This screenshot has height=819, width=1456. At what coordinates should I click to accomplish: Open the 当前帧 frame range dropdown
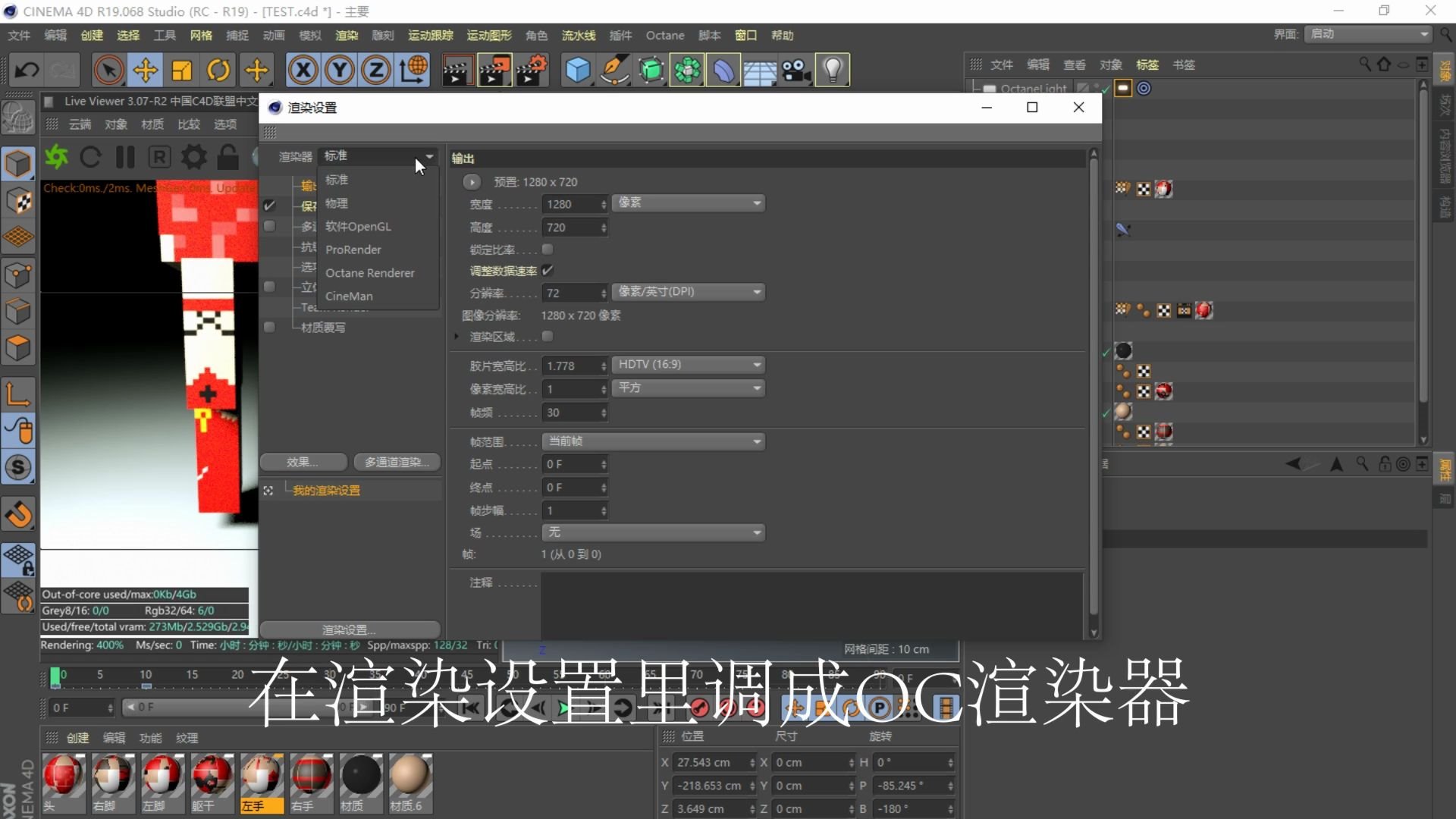pos(653,441)
